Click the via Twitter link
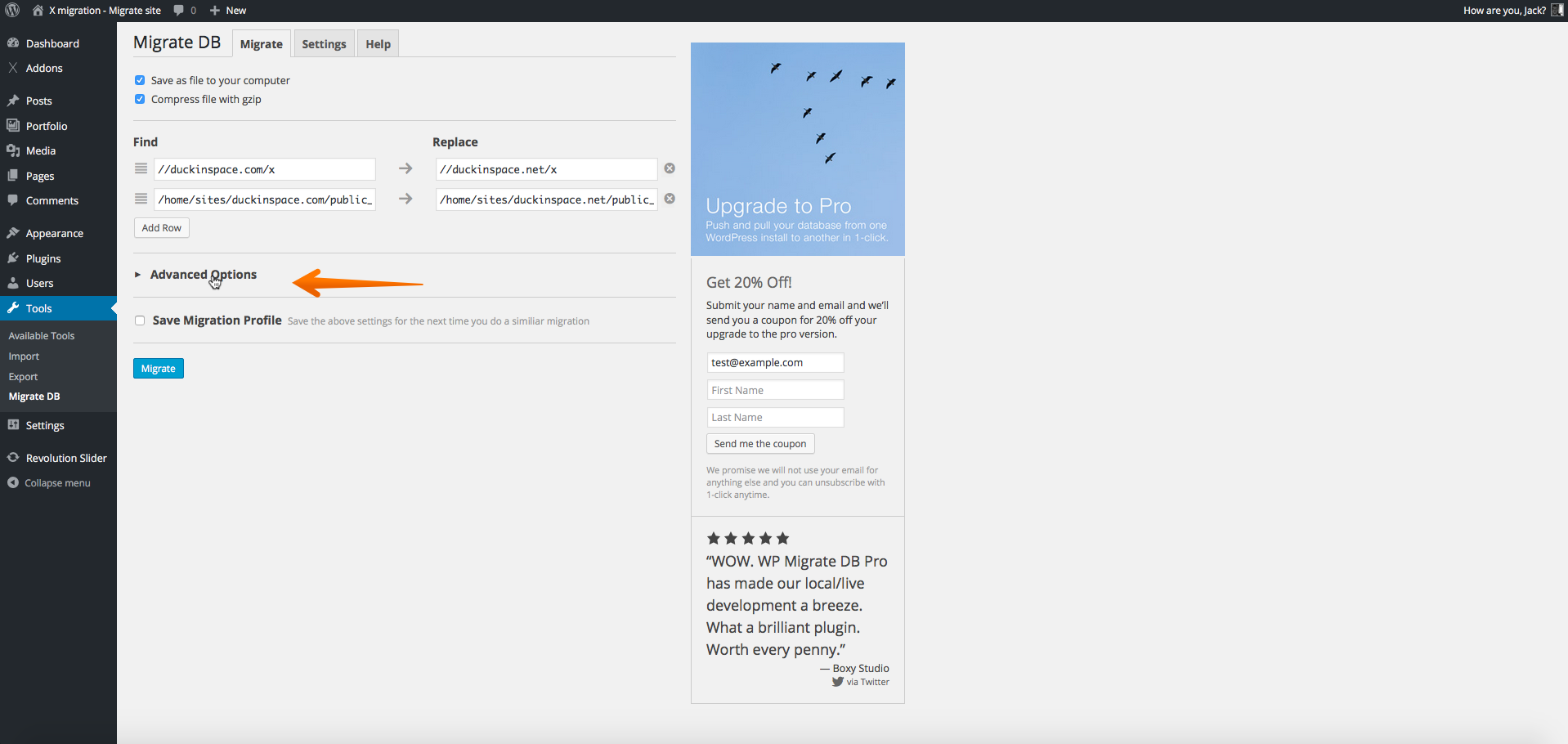 [867, 682]
